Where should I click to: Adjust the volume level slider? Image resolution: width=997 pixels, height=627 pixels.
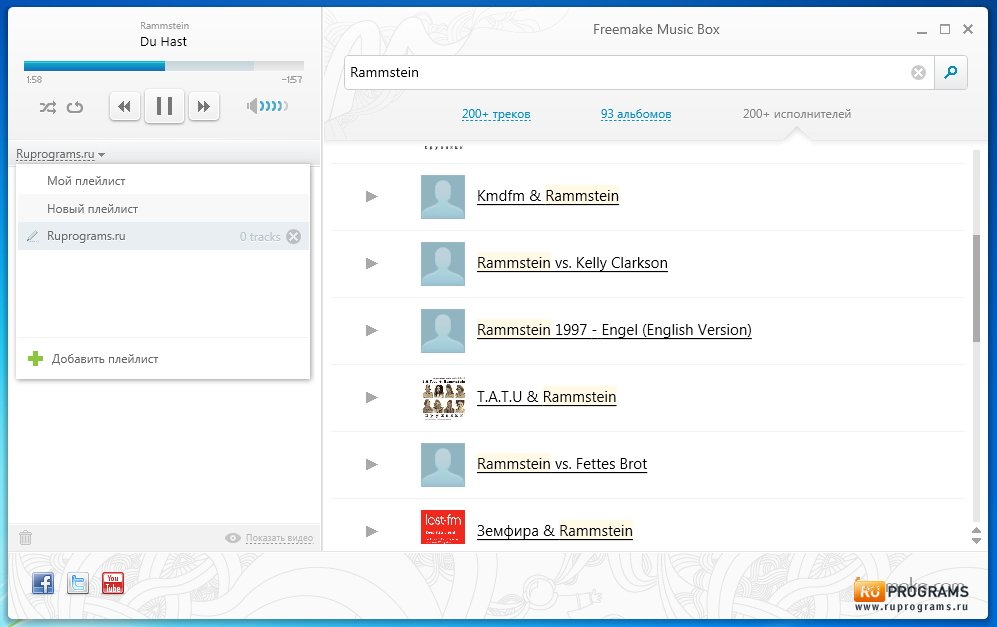pyautogui.click(x=274, y=106)
